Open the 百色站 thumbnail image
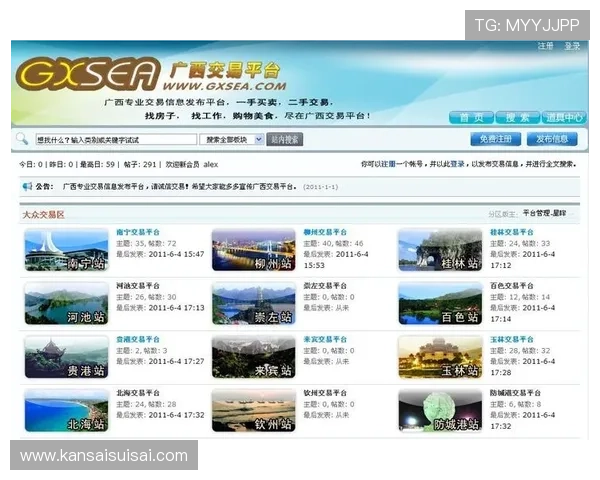600x480 pixels. [440, 304]
